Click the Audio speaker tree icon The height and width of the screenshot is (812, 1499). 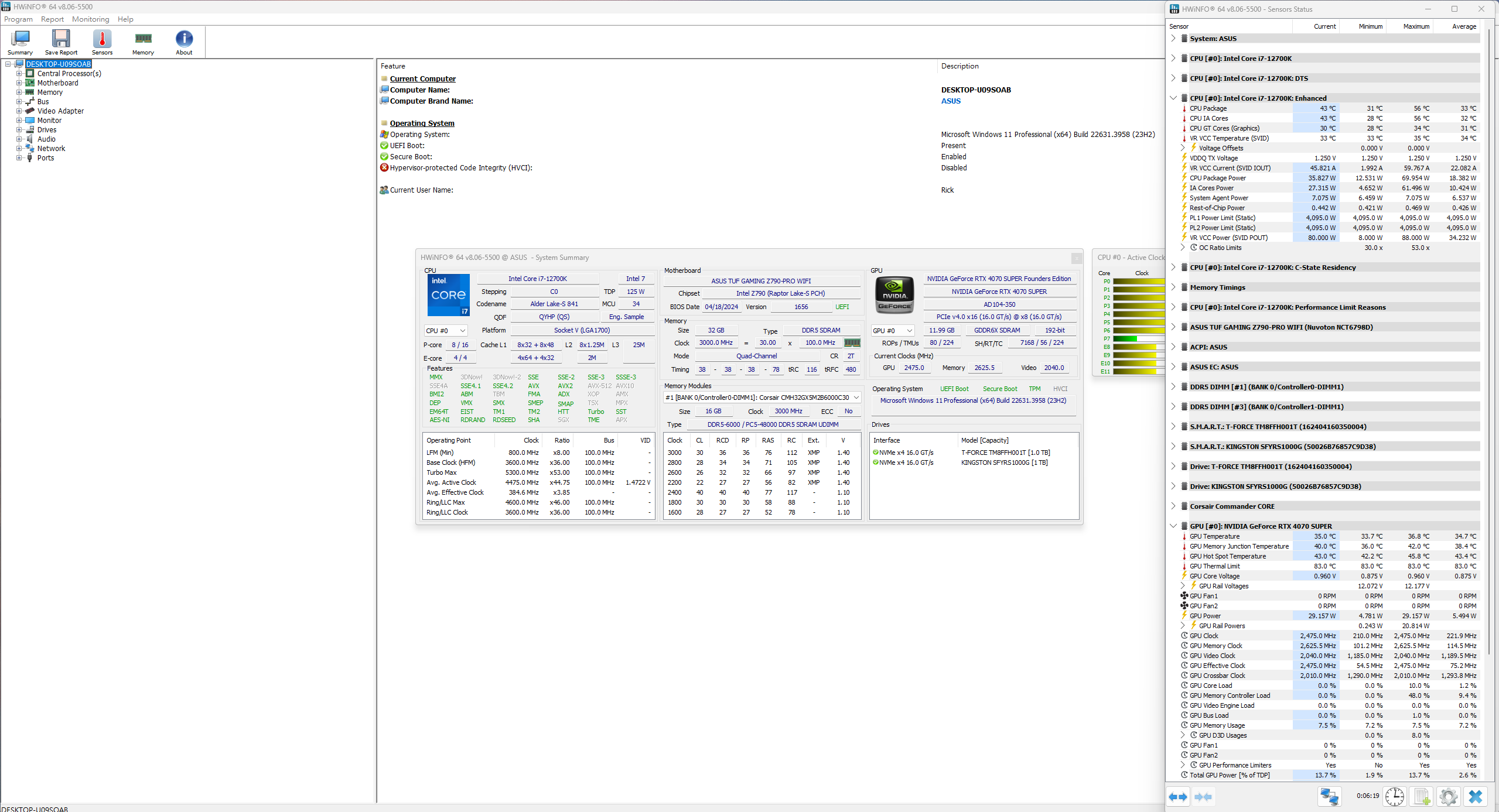click(30, 139)
